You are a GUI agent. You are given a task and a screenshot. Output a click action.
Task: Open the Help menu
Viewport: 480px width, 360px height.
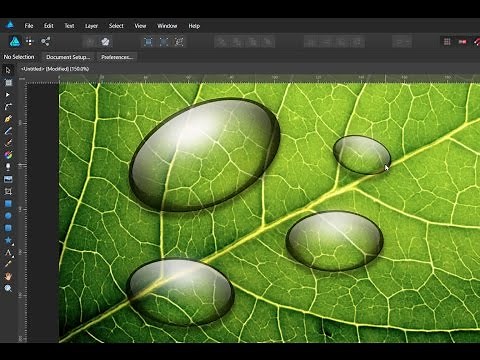[x=194, y=26]
